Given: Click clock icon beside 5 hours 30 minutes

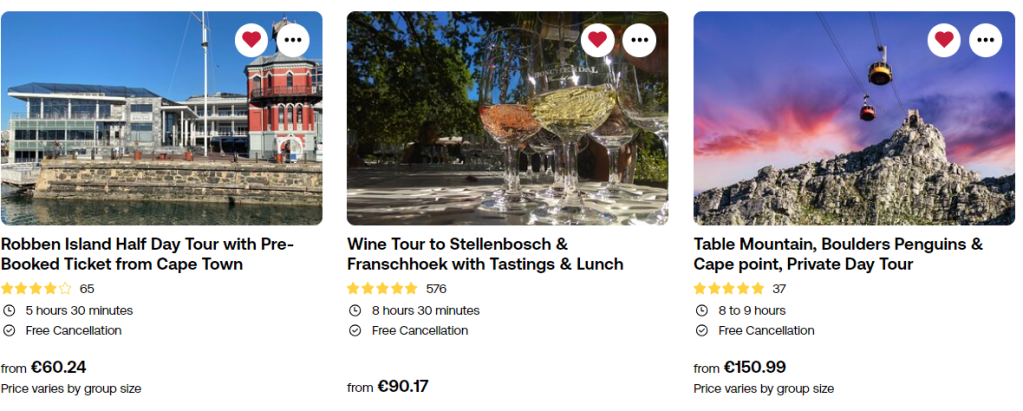Looking at the screenshot, I should coord(9,310).
